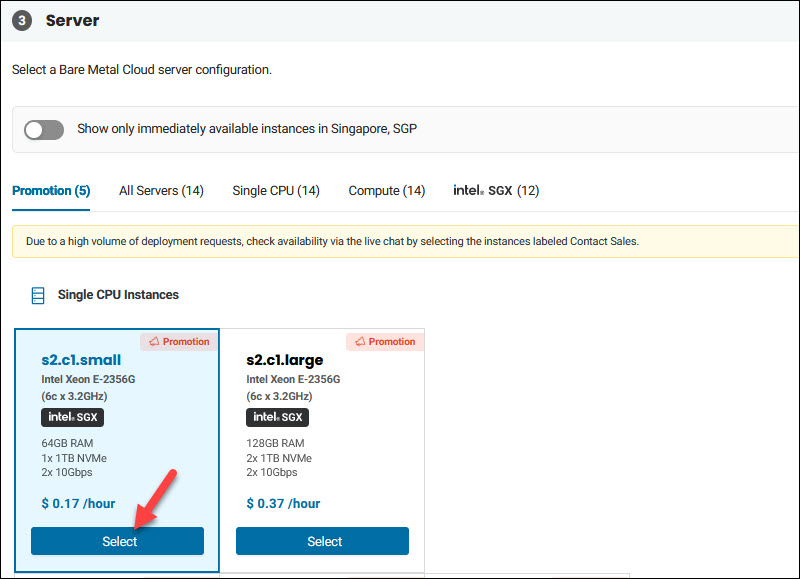Image resolution: width=800 pixels, height=579 pixels.
Task: Click the 2x 1TB NVMe spec
Action: (x=279, y=458)
